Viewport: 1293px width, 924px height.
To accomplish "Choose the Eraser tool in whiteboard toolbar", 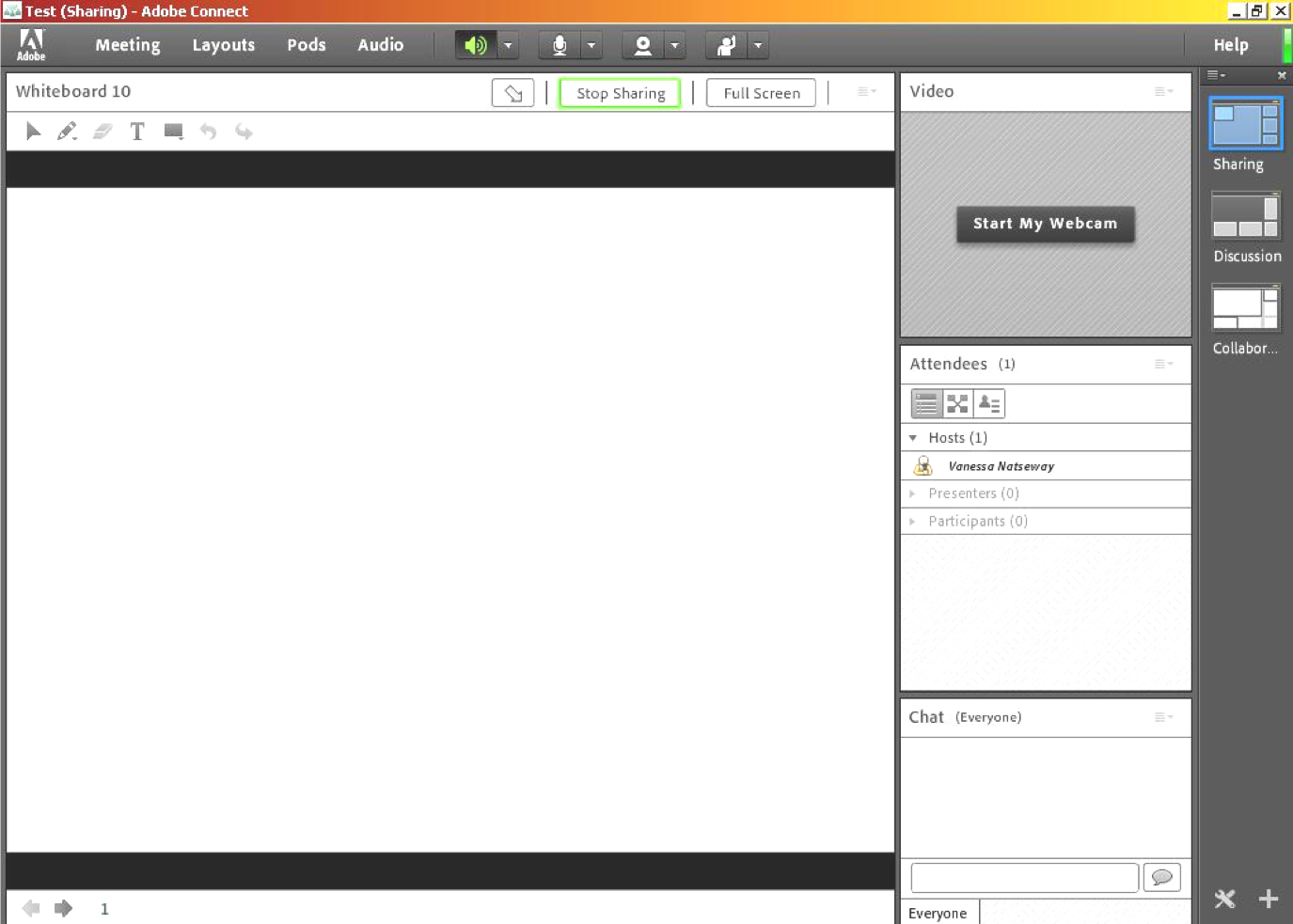I will click(x=102, y=132).
